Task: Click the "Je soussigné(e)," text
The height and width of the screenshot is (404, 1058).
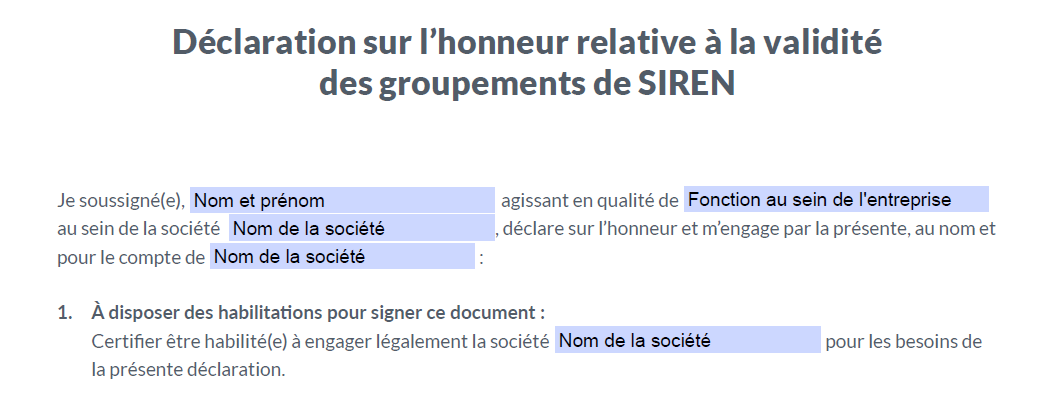Action: tap(121, 200)
